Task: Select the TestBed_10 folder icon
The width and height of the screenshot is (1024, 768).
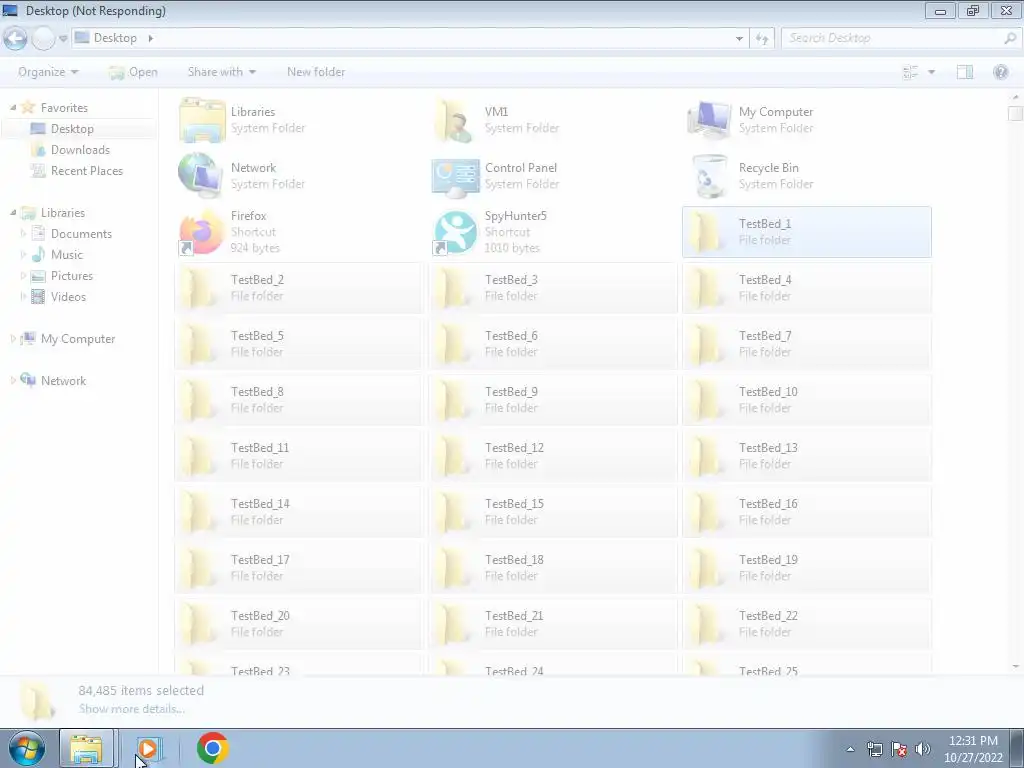Action: point(707,400)
